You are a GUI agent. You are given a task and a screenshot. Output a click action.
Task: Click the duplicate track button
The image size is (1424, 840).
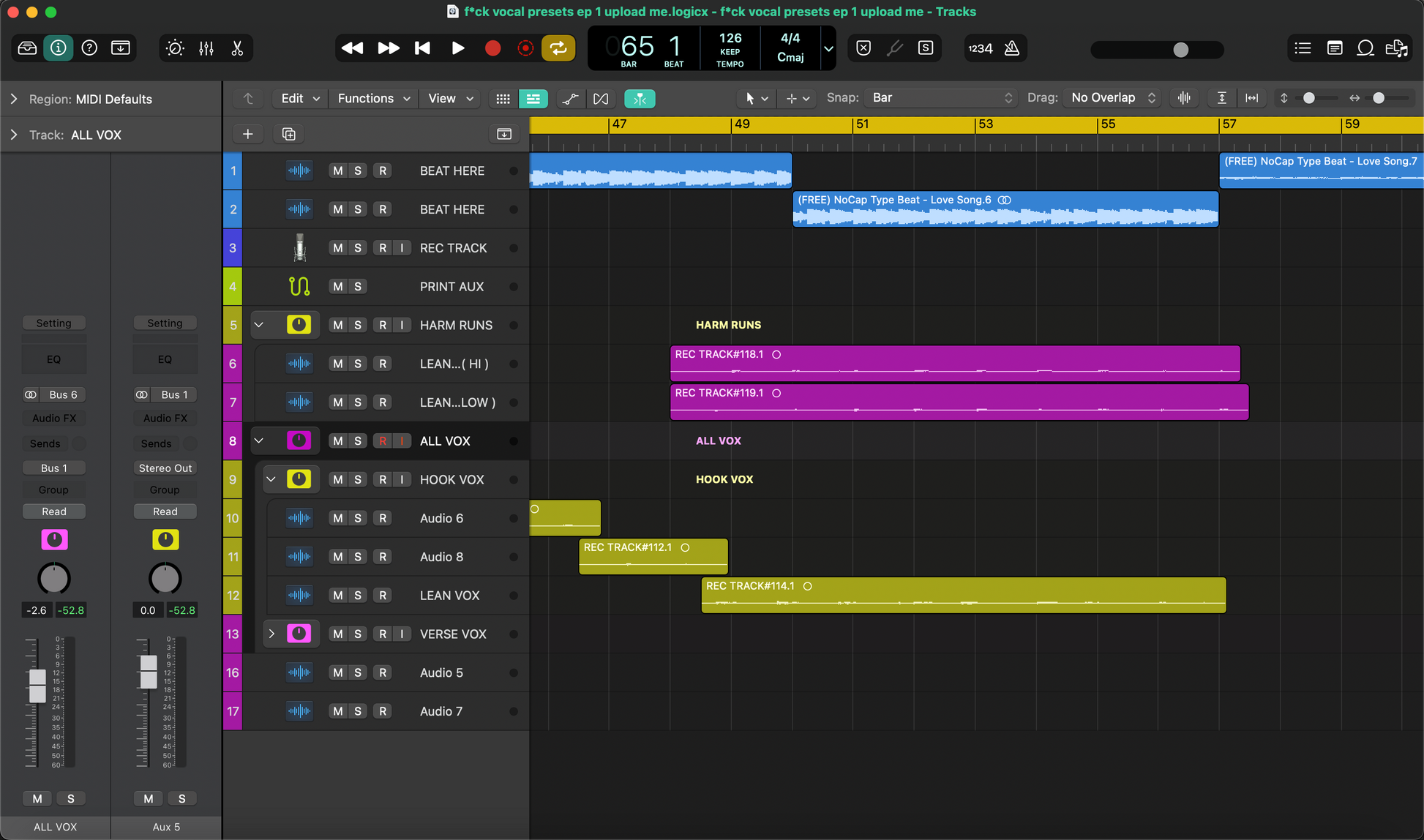(x=289, y=134)
